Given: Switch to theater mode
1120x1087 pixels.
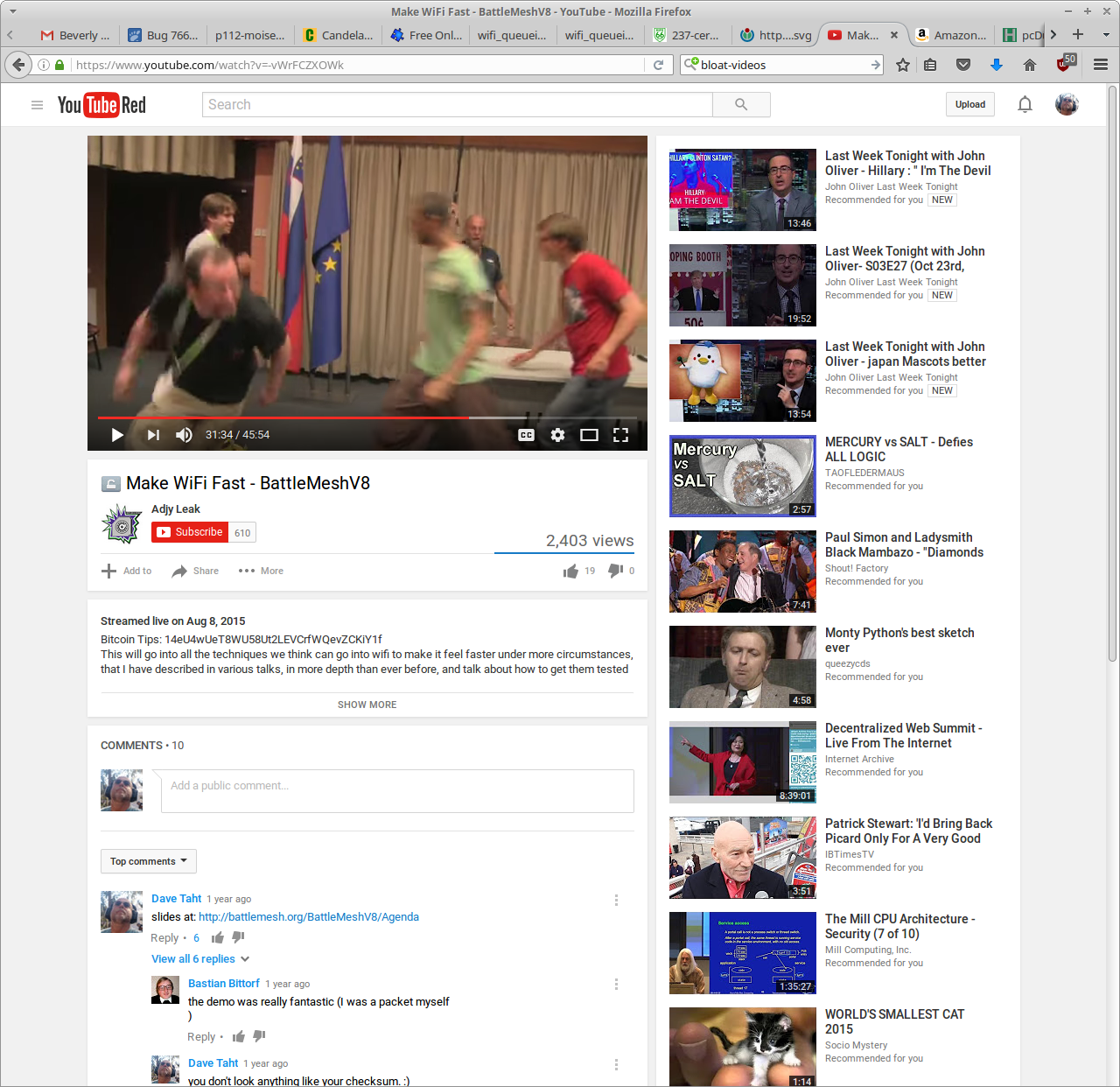Looking at the screenshot, I should [589, 435].
